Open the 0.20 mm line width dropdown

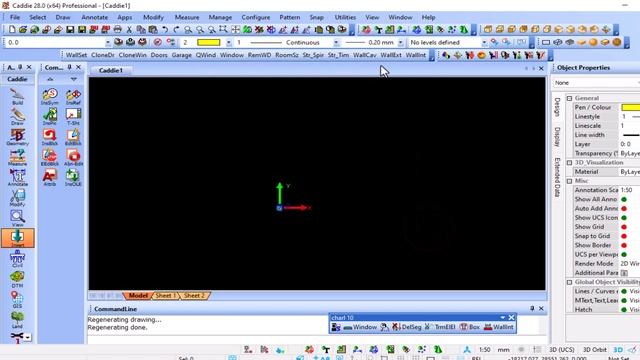[x=400, y=42]
